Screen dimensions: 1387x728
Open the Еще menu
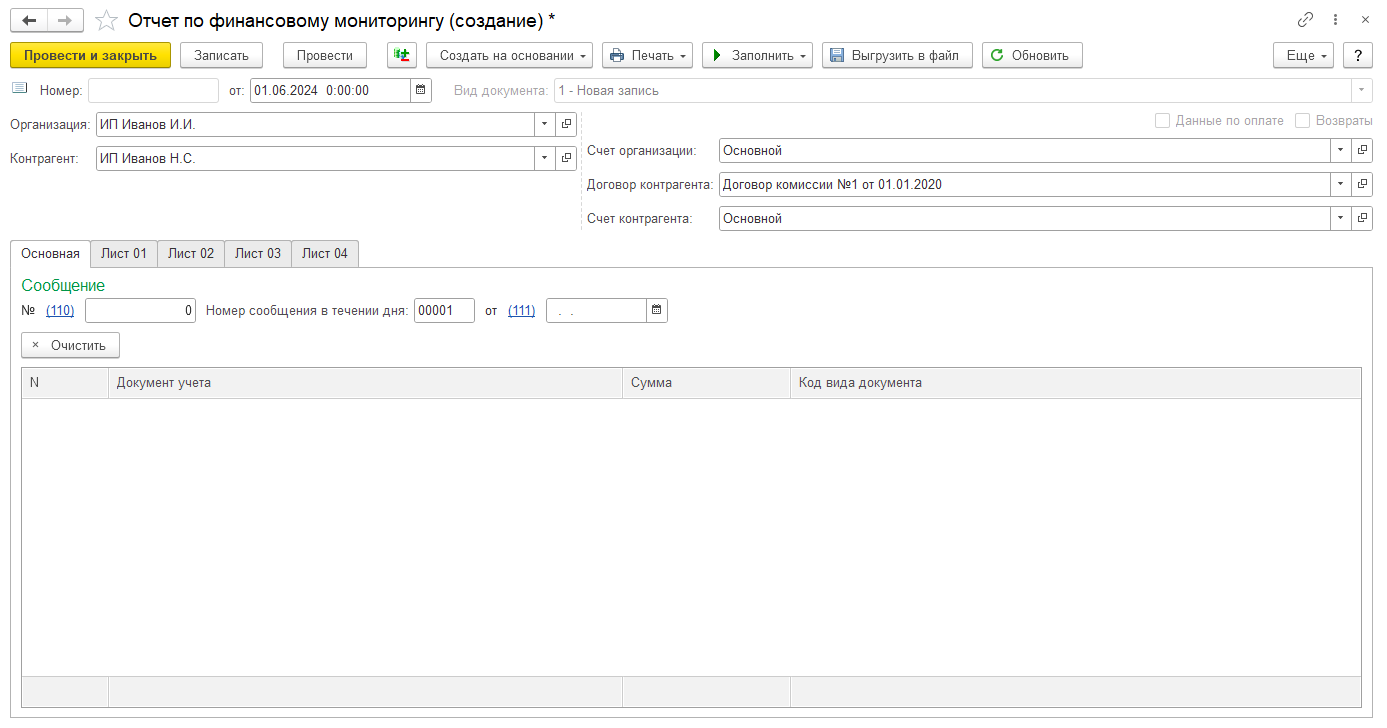tap(1304, 55)
